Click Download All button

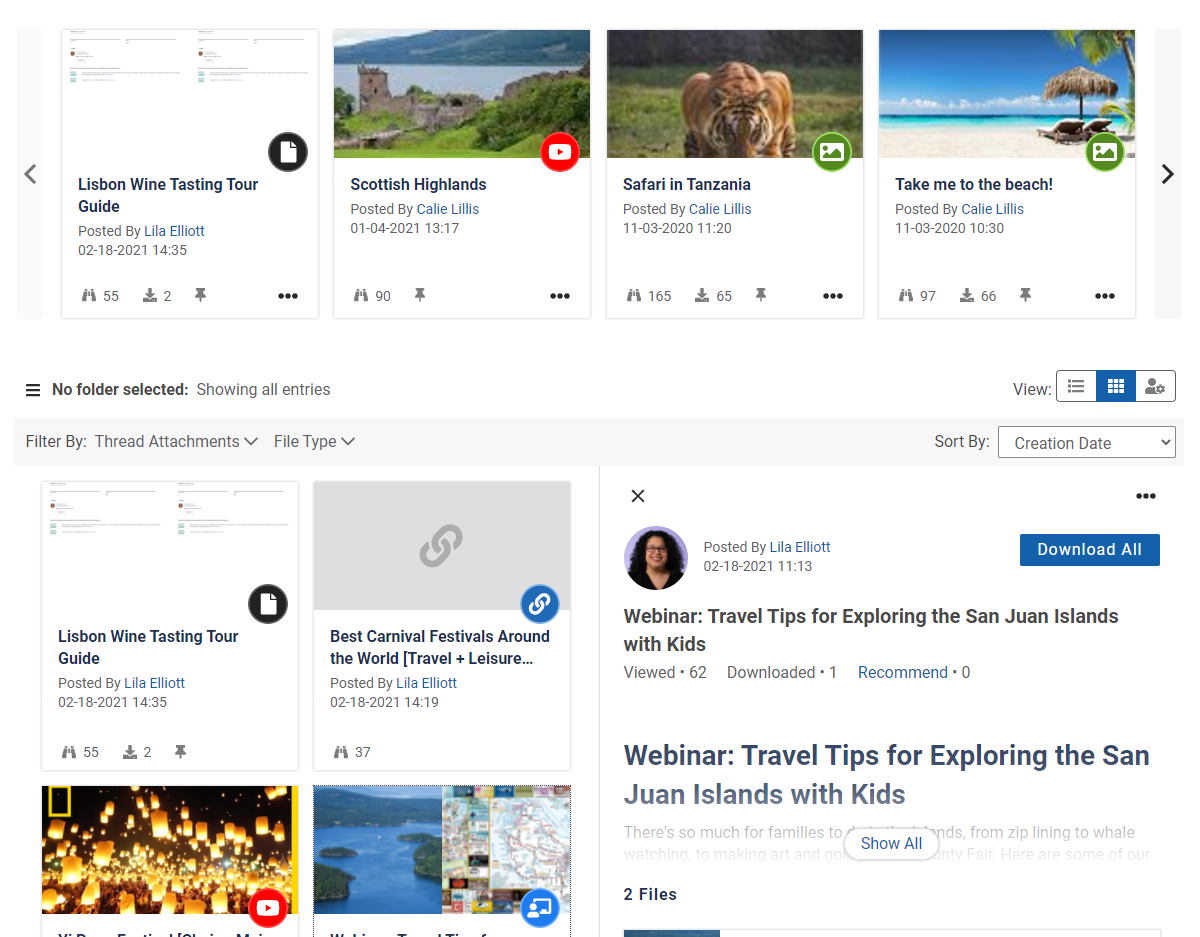pos(1090,550)
